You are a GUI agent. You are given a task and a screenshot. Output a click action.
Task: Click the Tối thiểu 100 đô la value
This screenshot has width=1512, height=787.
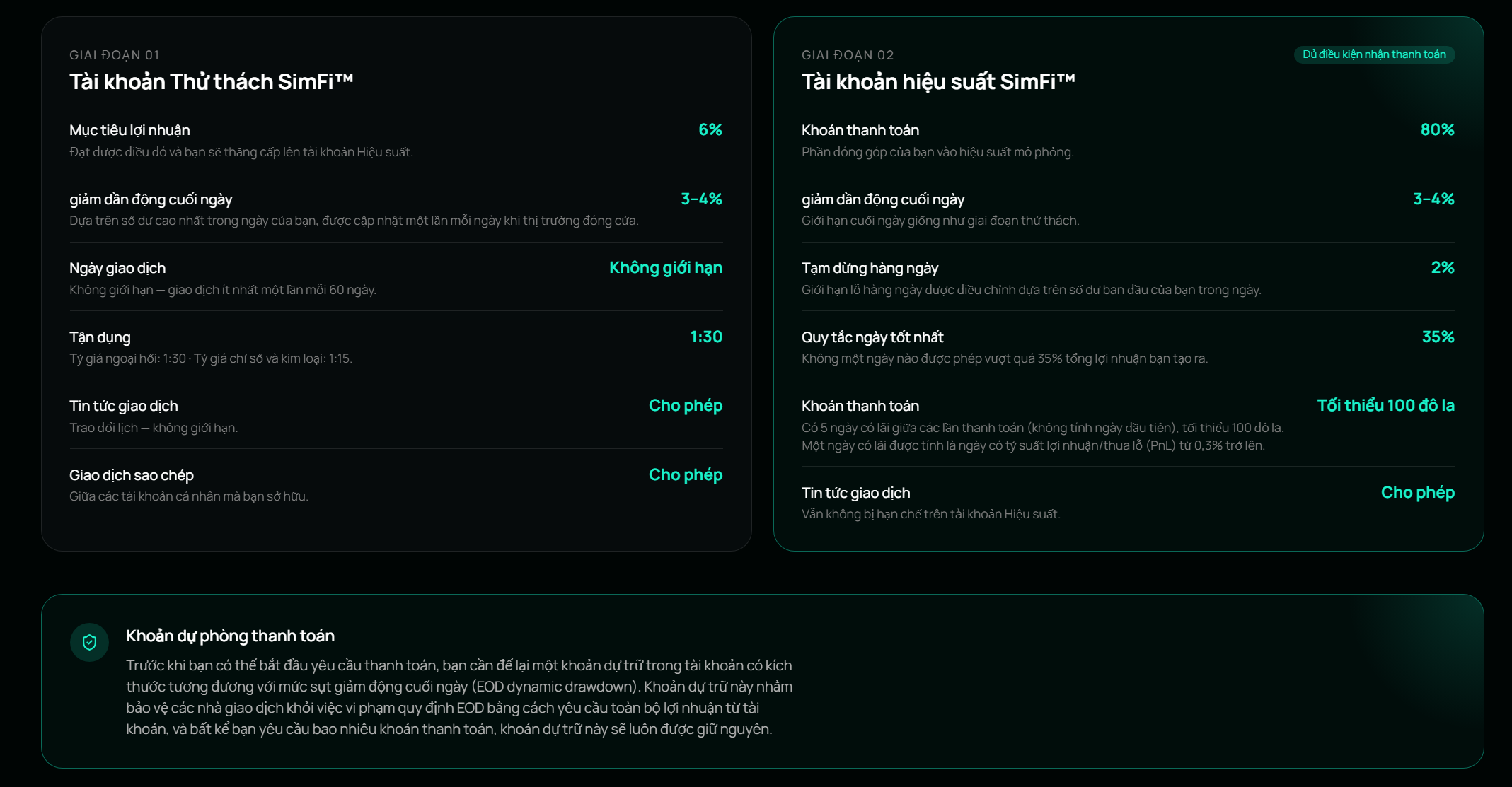(x=1385, y=405)
